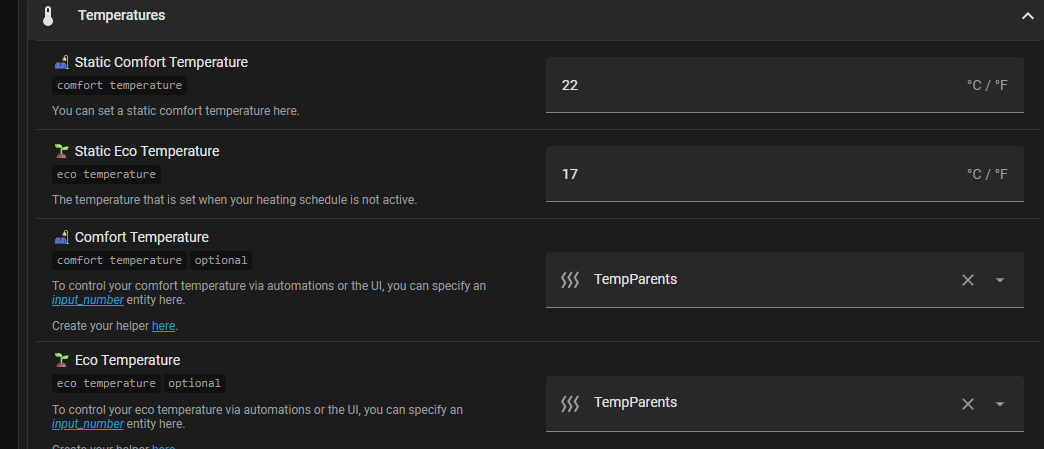Open the Eco Temperature entity dropdown arrow
1044x449 pixels.
tap(1000, 403)
